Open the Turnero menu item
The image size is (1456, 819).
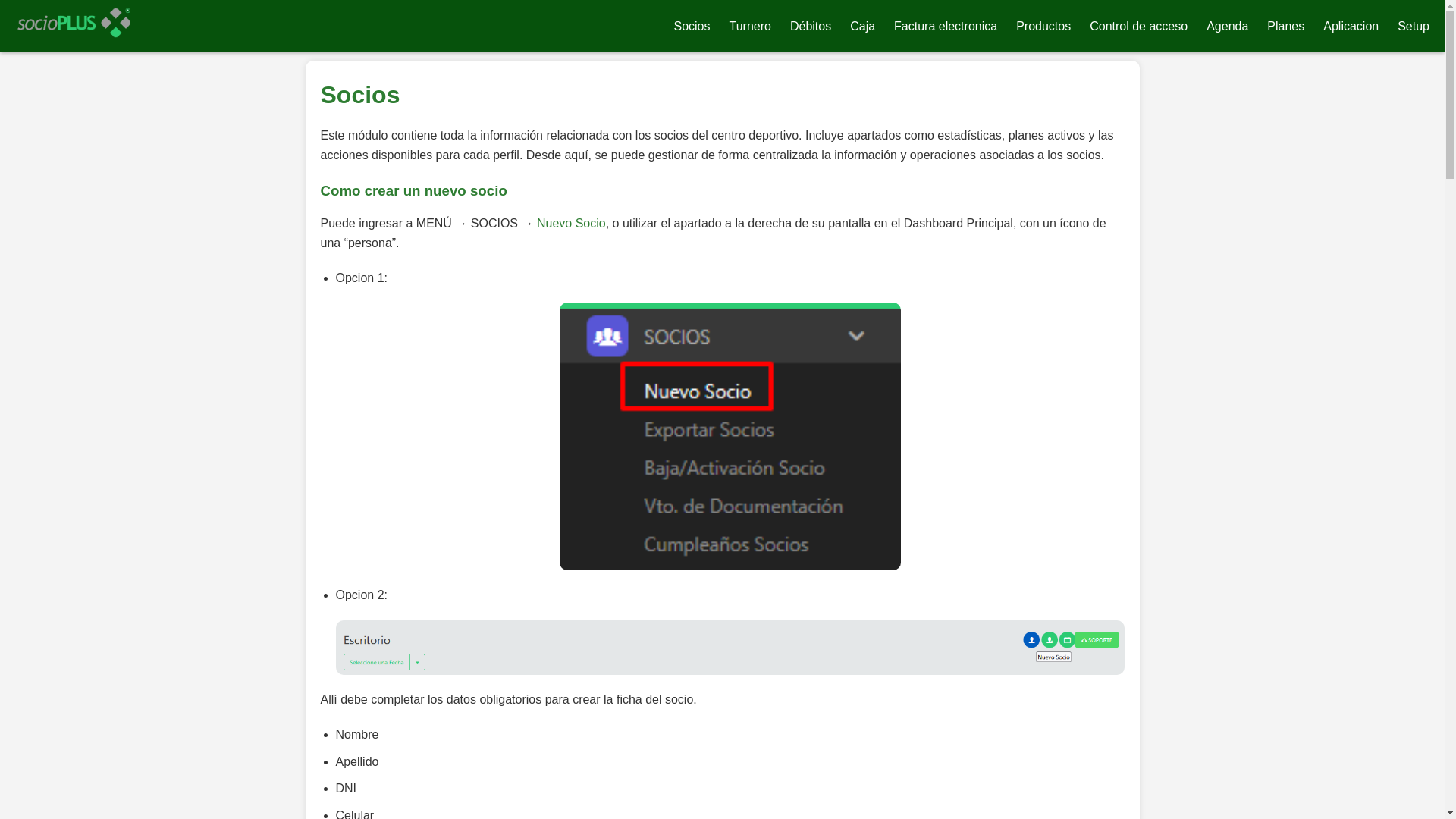(x=750, y=27)
